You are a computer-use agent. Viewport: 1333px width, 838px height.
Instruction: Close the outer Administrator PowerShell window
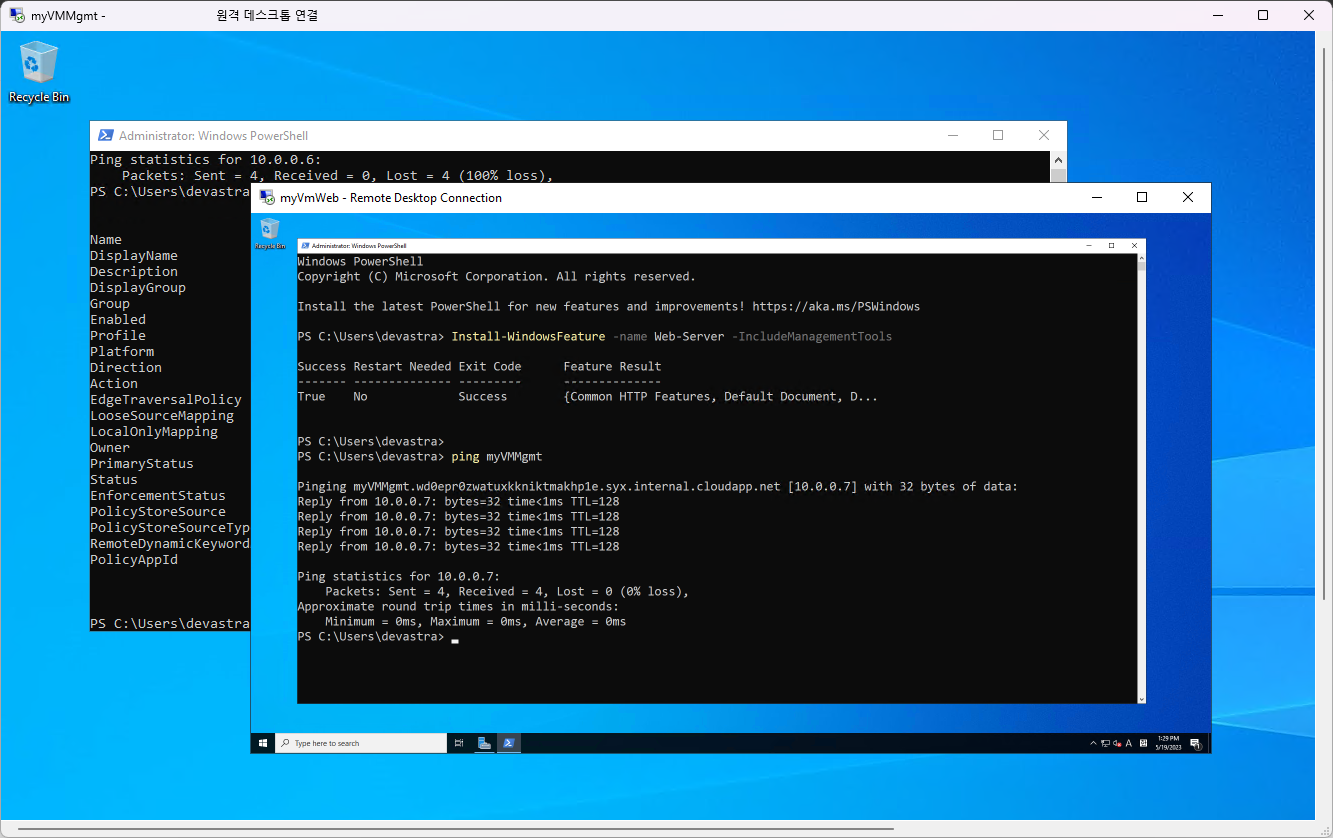(x=1044, y=135)
